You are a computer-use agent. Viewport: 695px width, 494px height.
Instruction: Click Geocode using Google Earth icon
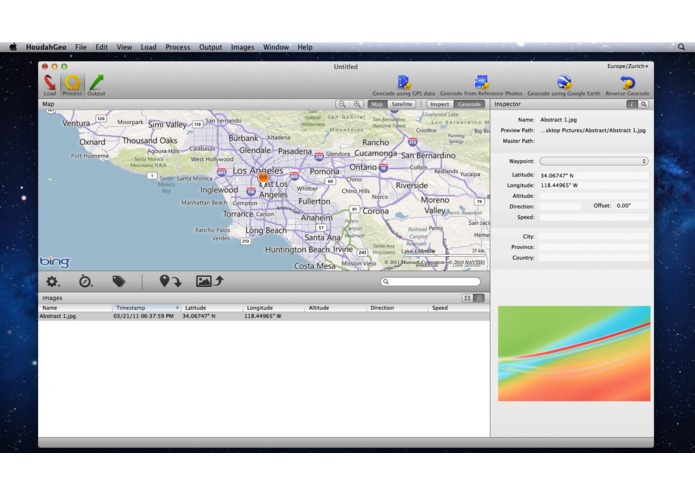[564, 85]
